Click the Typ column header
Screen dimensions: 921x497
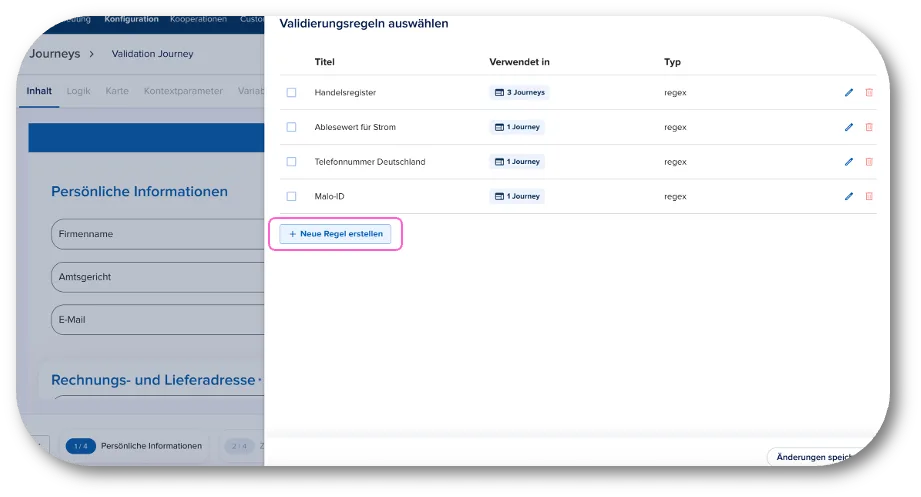672,62
